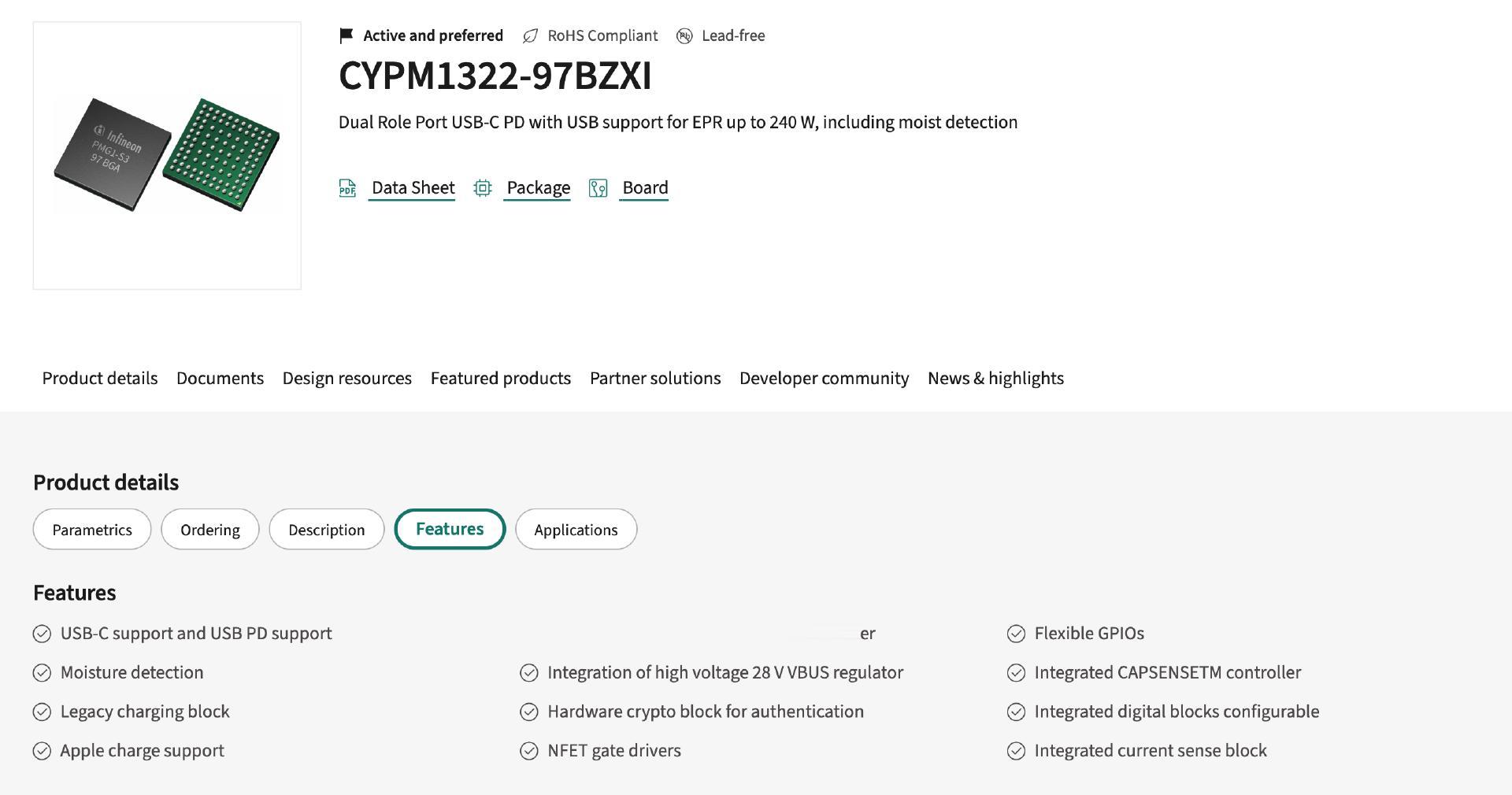Open Design resources navigation item
The height and width of the screenshot is (795, 1512).
(x=346, y=379)
